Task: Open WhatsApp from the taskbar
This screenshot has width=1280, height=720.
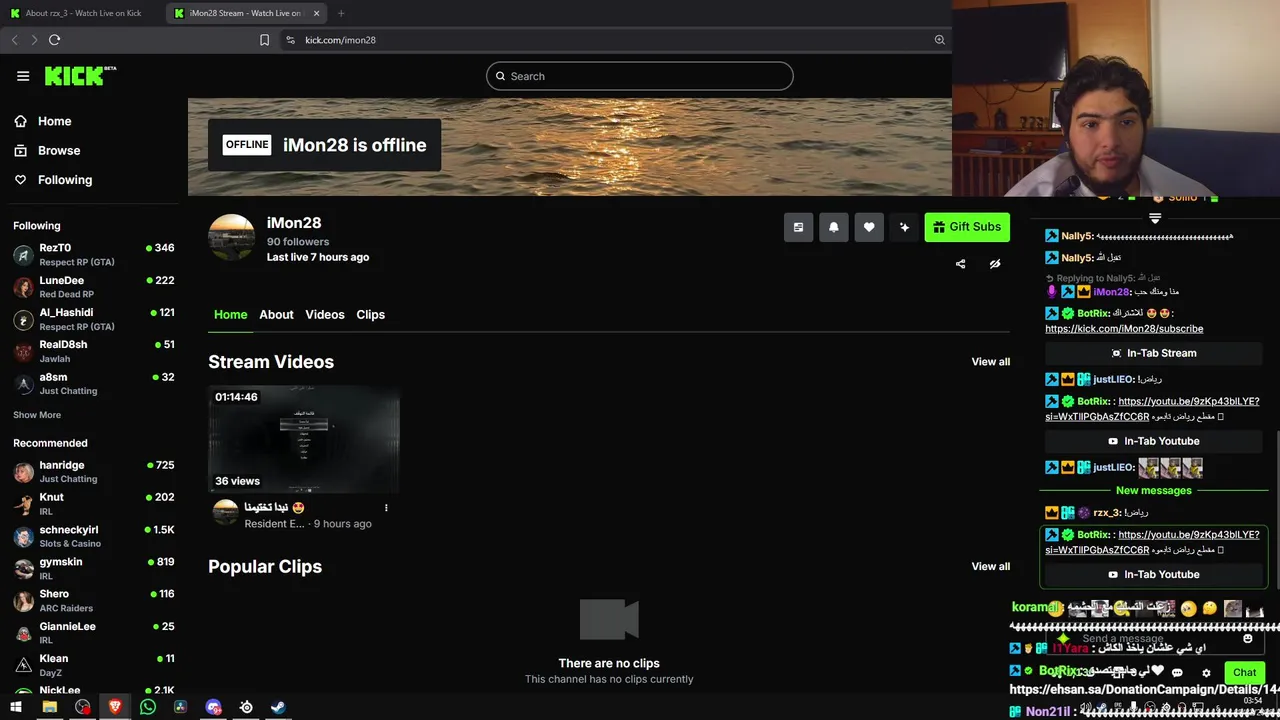Action: pos(148,707)
